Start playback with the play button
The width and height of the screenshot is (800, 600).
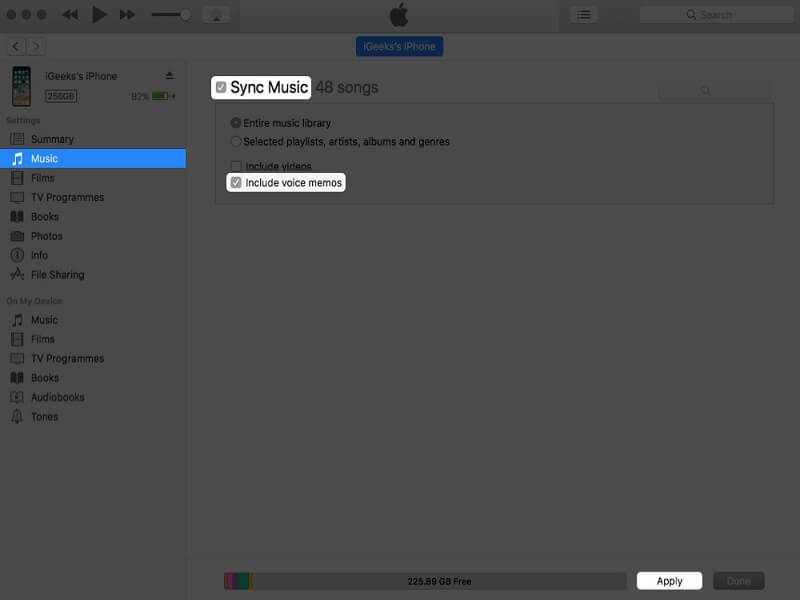point(99,14)
